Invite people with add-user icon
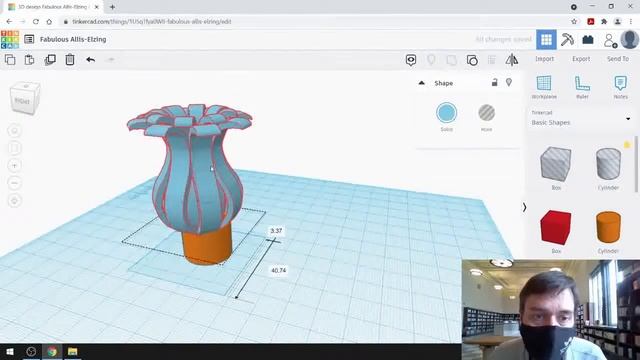 (x=610, y=40)
